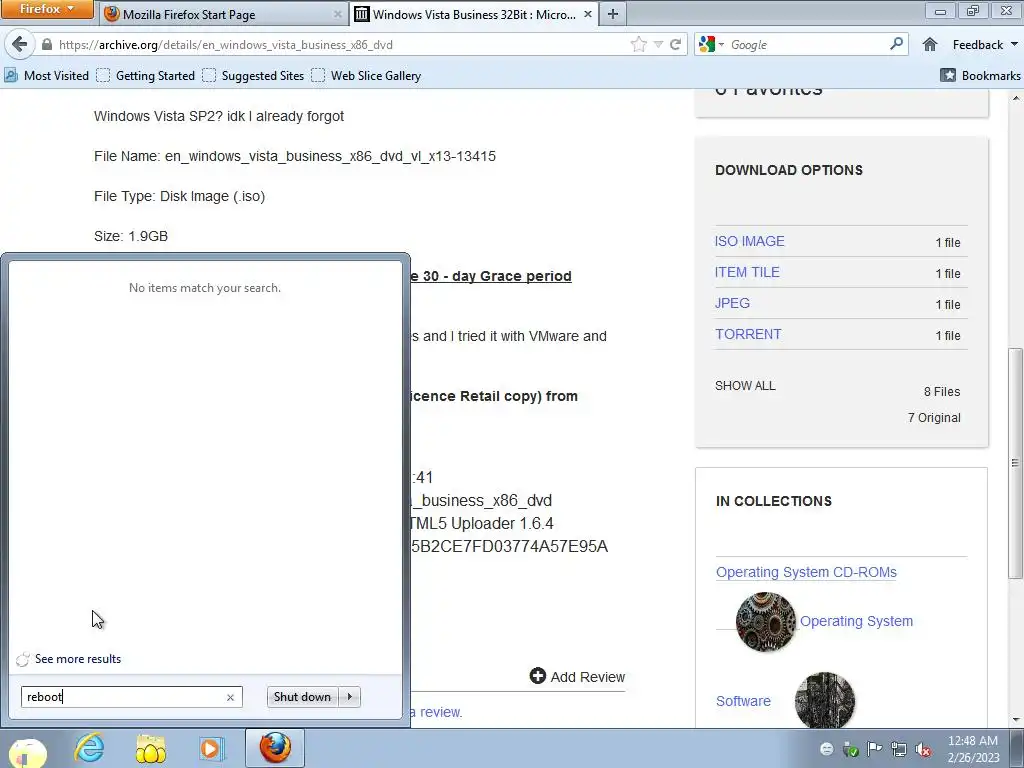Click the 7 Original files text
The height and width of the screenshot is (768, 1024).
click(934, 417)
